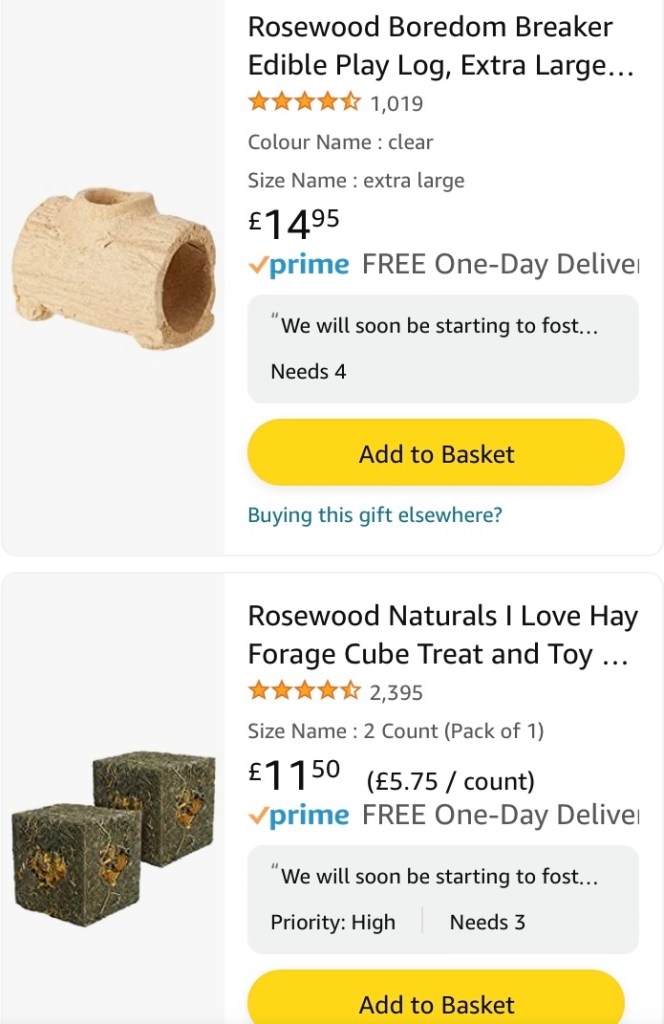Image resolution: width=664 pixels, height=1024 pixels.
Task: View star rating for Hay Forage Cube
Action: (x=304, y=691)
